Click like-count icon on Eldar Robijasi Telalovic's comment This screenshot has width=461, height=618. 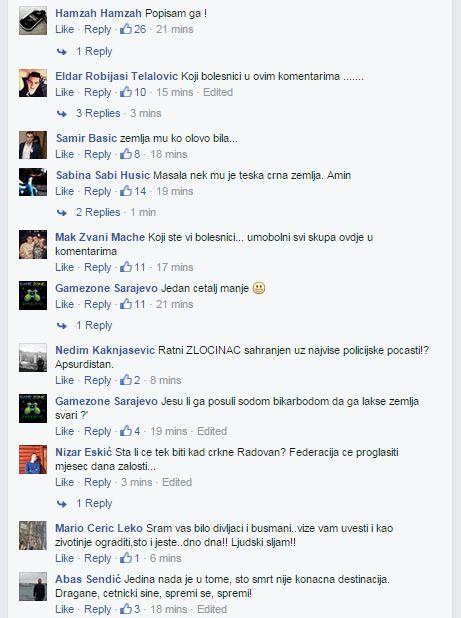tap(126, 92)
